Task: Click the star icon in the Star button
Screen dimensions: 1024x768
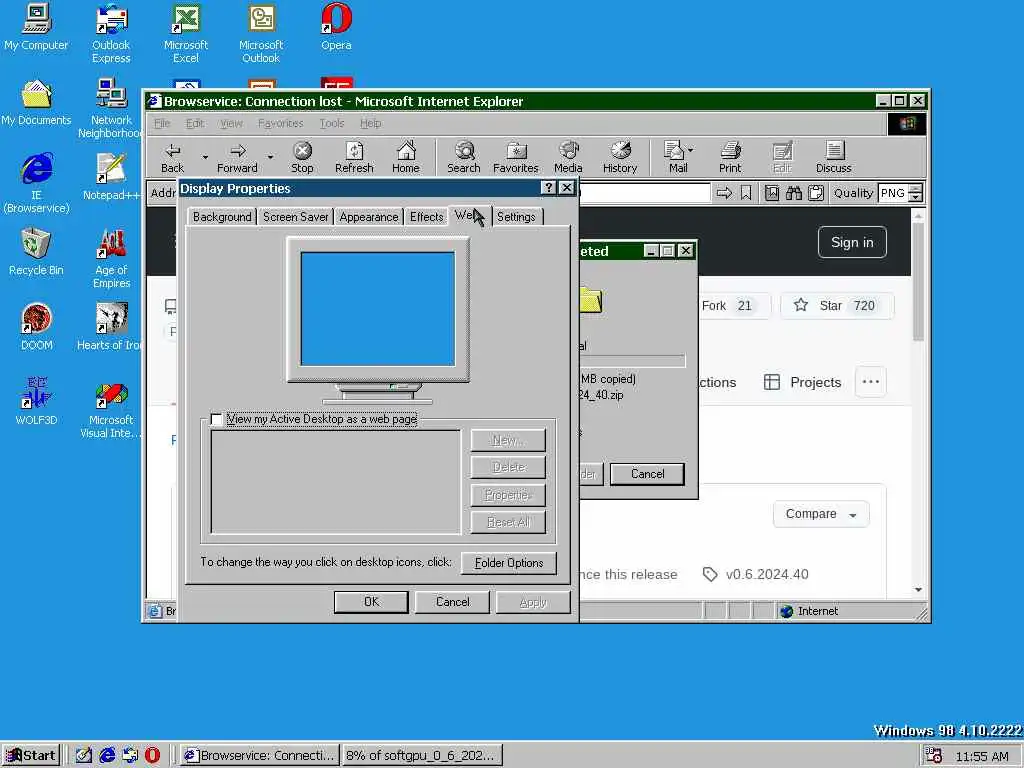Action: [x=801, y=305]
